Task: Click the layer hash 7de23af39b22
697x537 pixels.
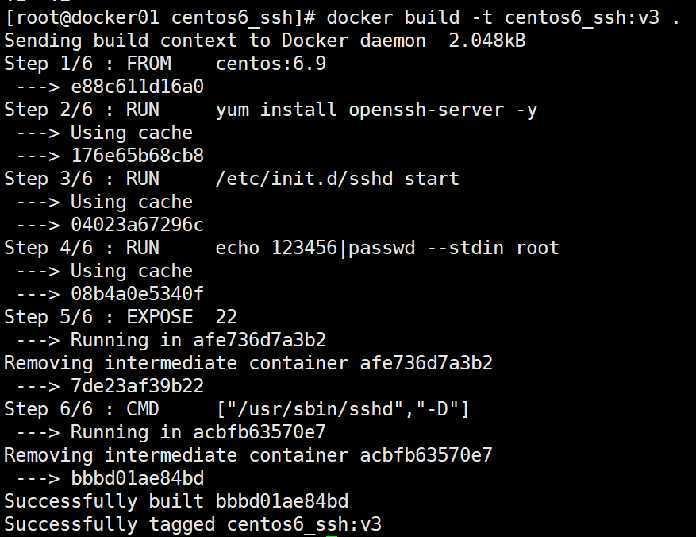Action: (137, 386)
